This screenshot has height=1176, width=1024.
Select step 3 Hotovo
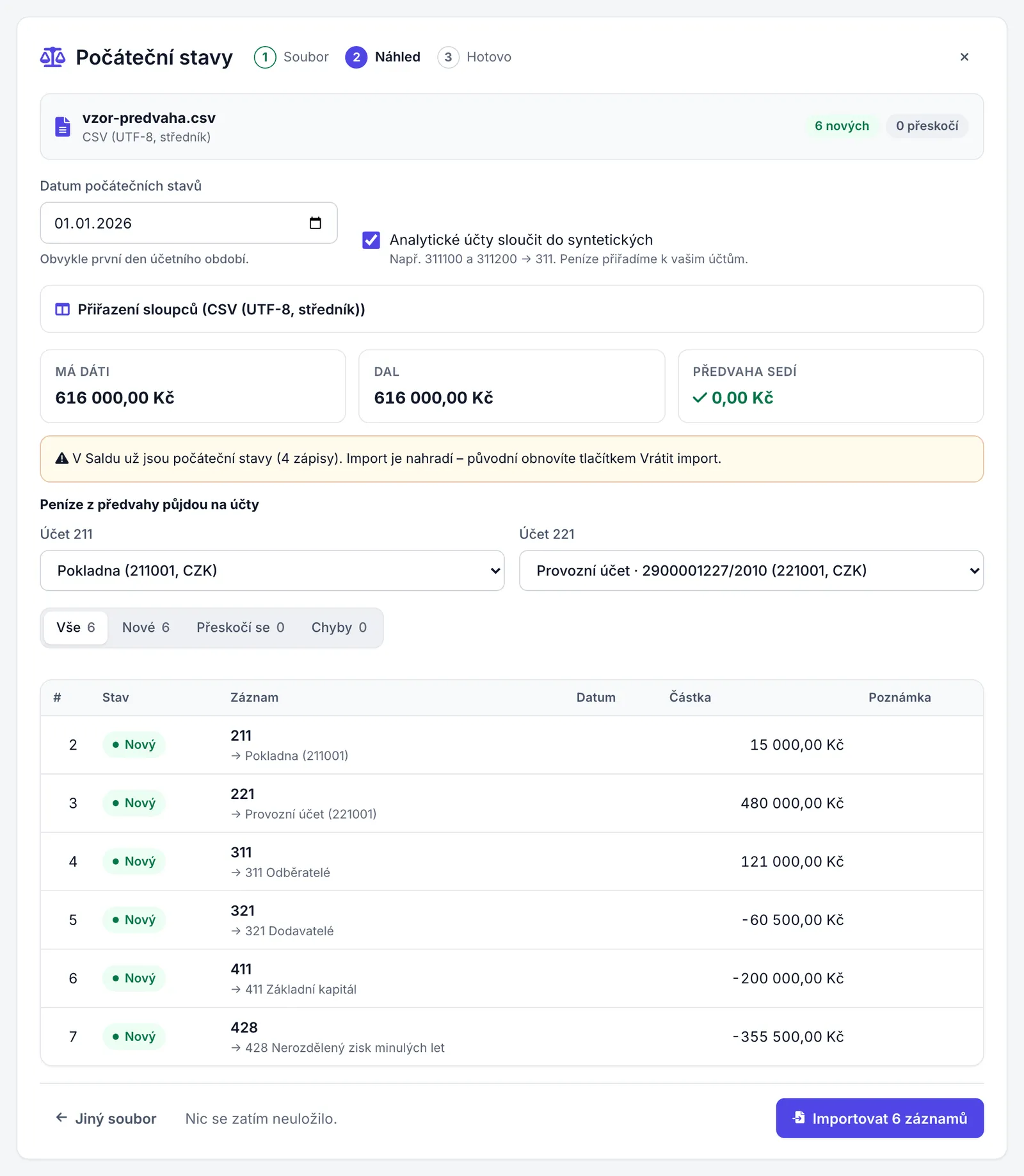click(474, 57)
